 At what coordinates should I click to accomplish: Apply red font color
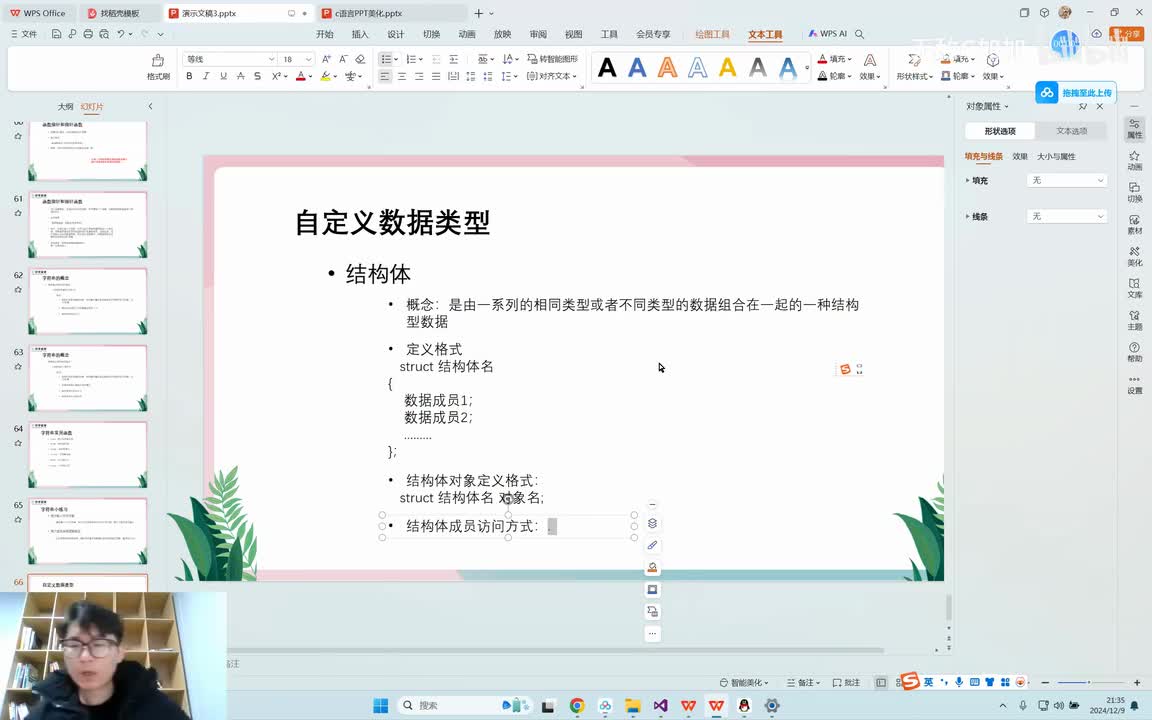pos(300,76)
